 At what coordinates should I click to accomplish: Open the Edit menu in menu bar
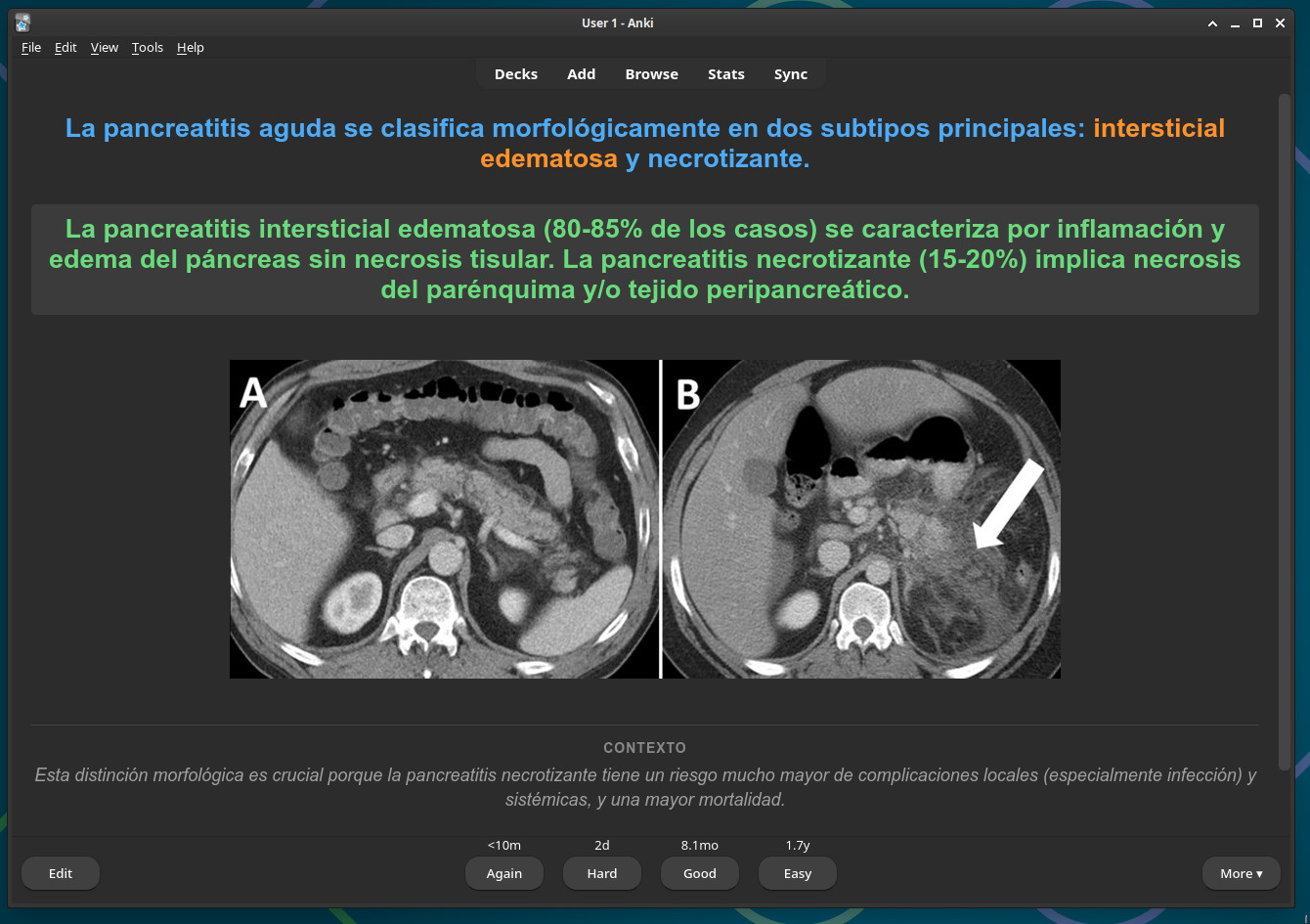[65, 47]
